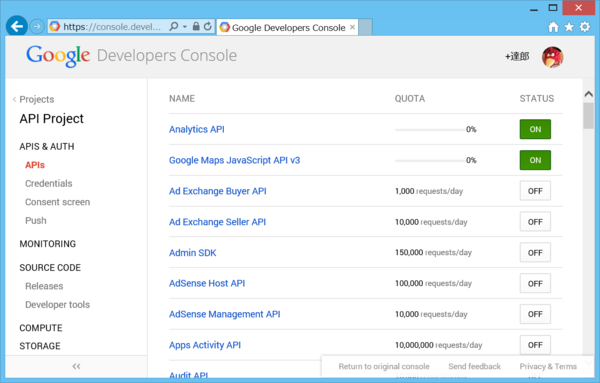
Task: Open browser Tools gear icon
Action: point(585,27)
